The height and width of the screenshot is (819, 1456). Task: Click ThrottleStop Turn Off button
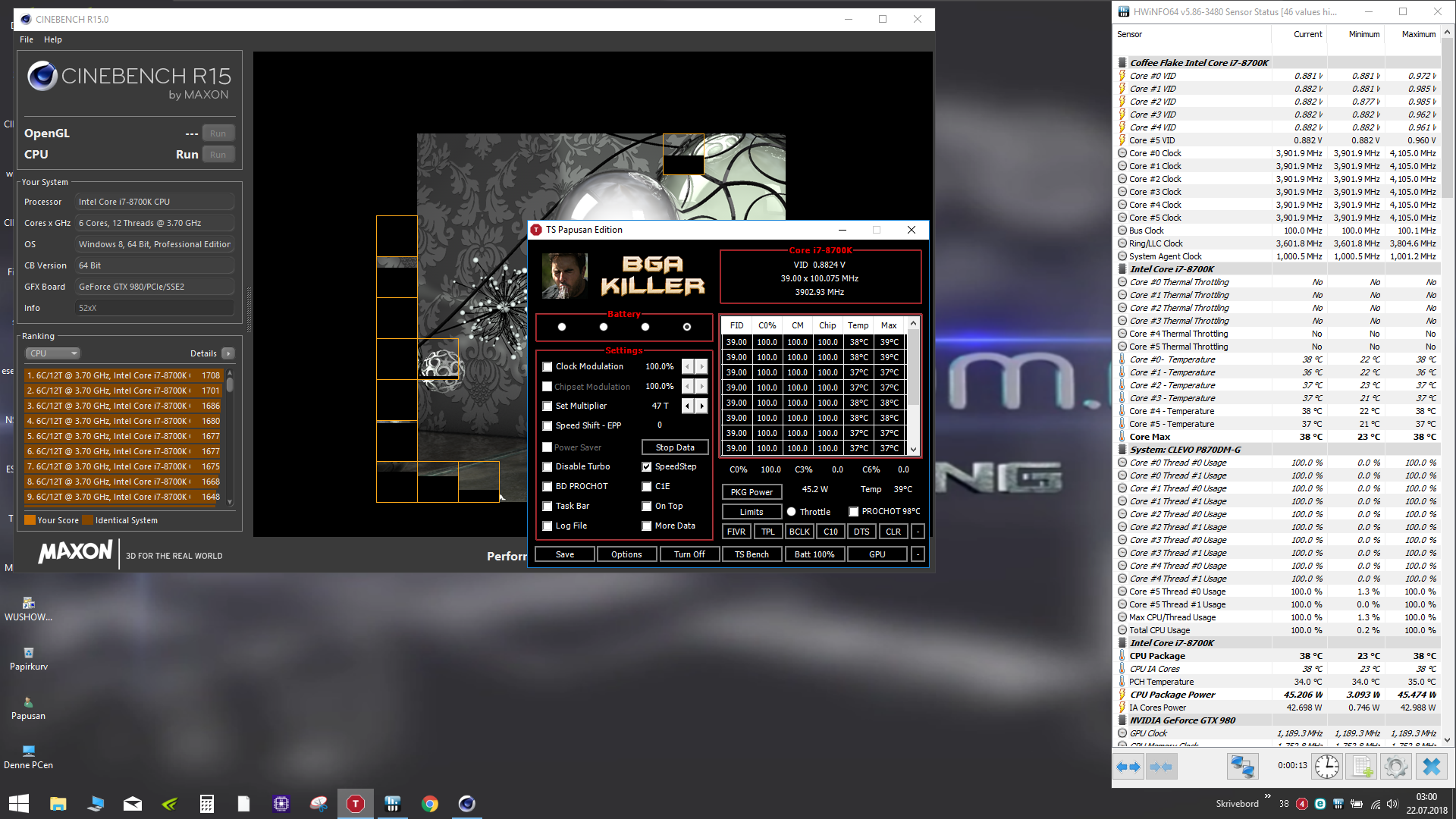pyautogui.click(x=689, y=554)
